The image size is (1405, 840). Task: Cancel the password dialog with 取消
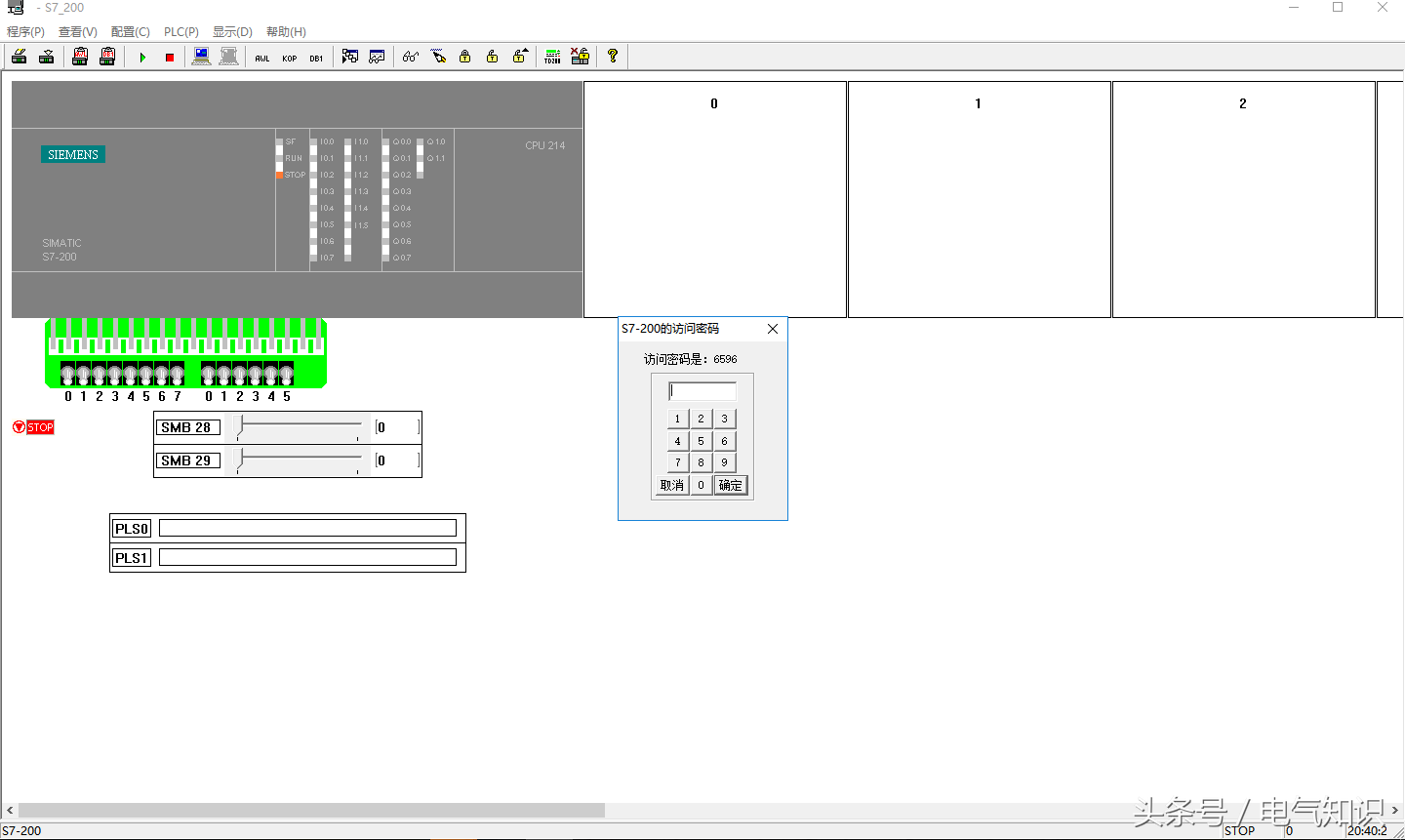point(672,485)
